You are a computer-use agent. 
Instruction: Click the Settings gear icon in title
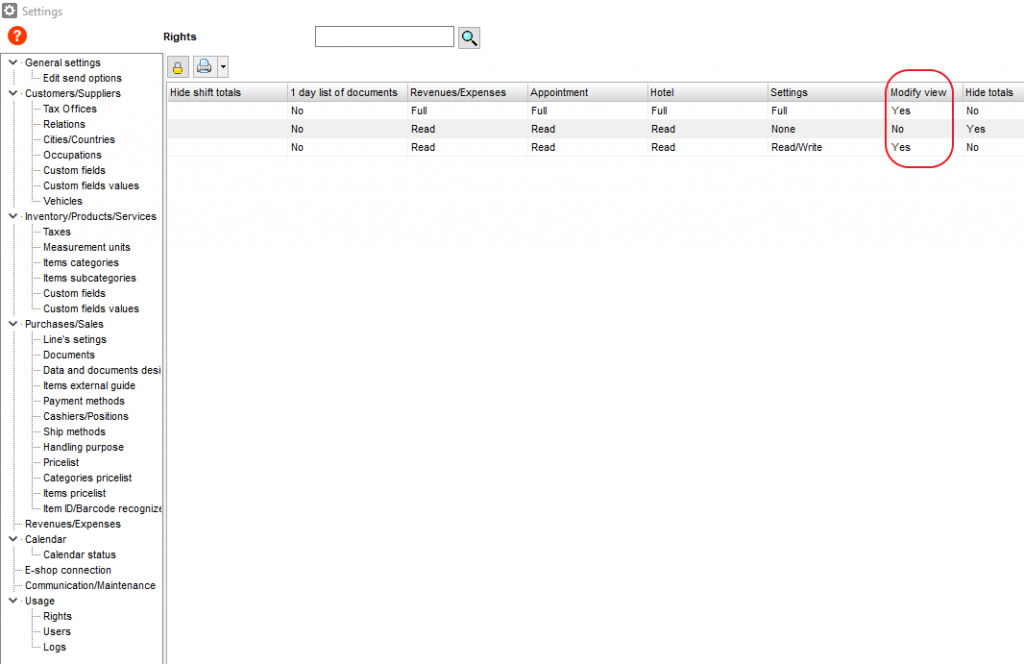tap(10, 11)
